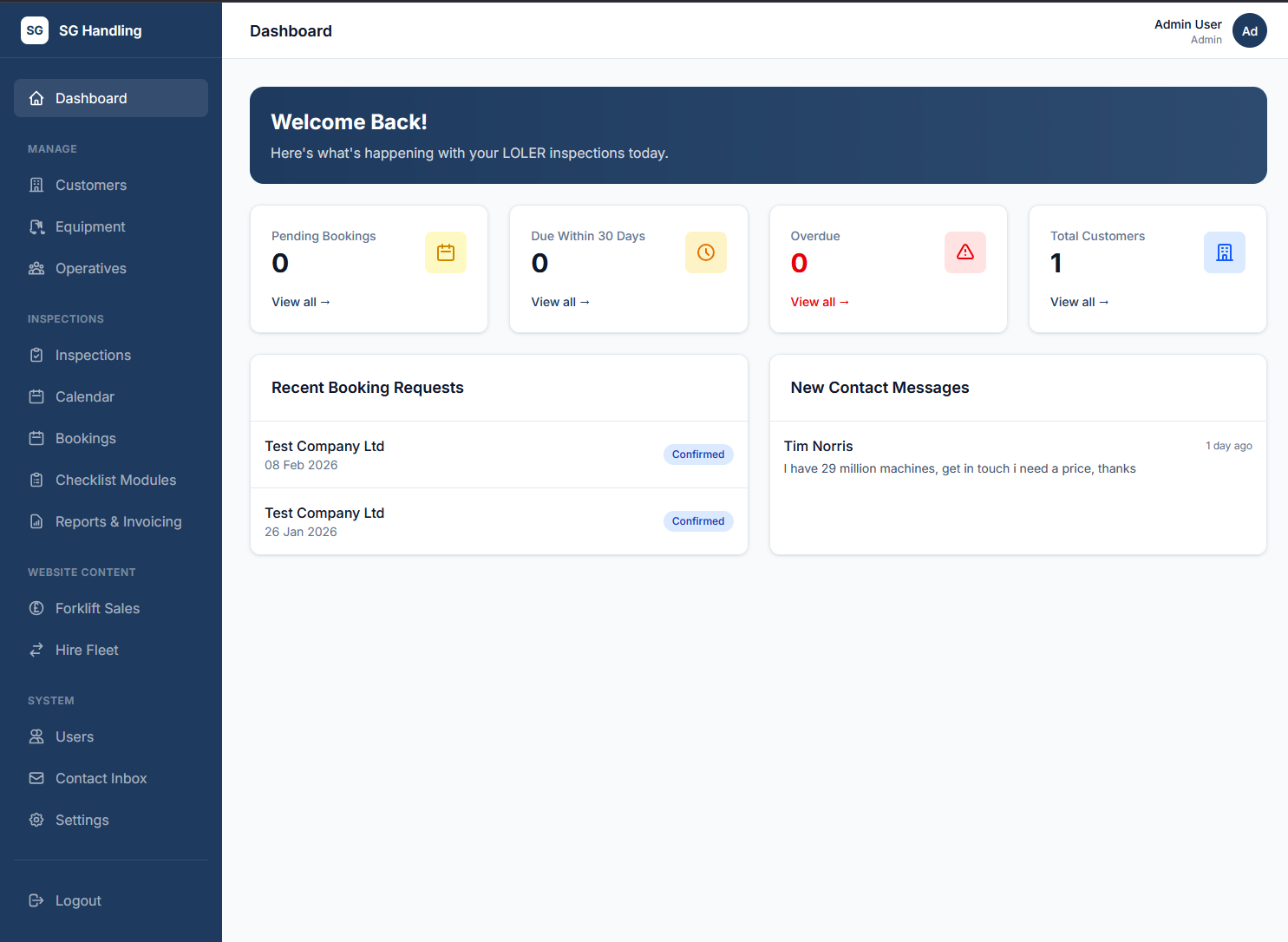Click the red alert icon on the Overdue card
The image size is (1288, 942).
coord(965,252)
